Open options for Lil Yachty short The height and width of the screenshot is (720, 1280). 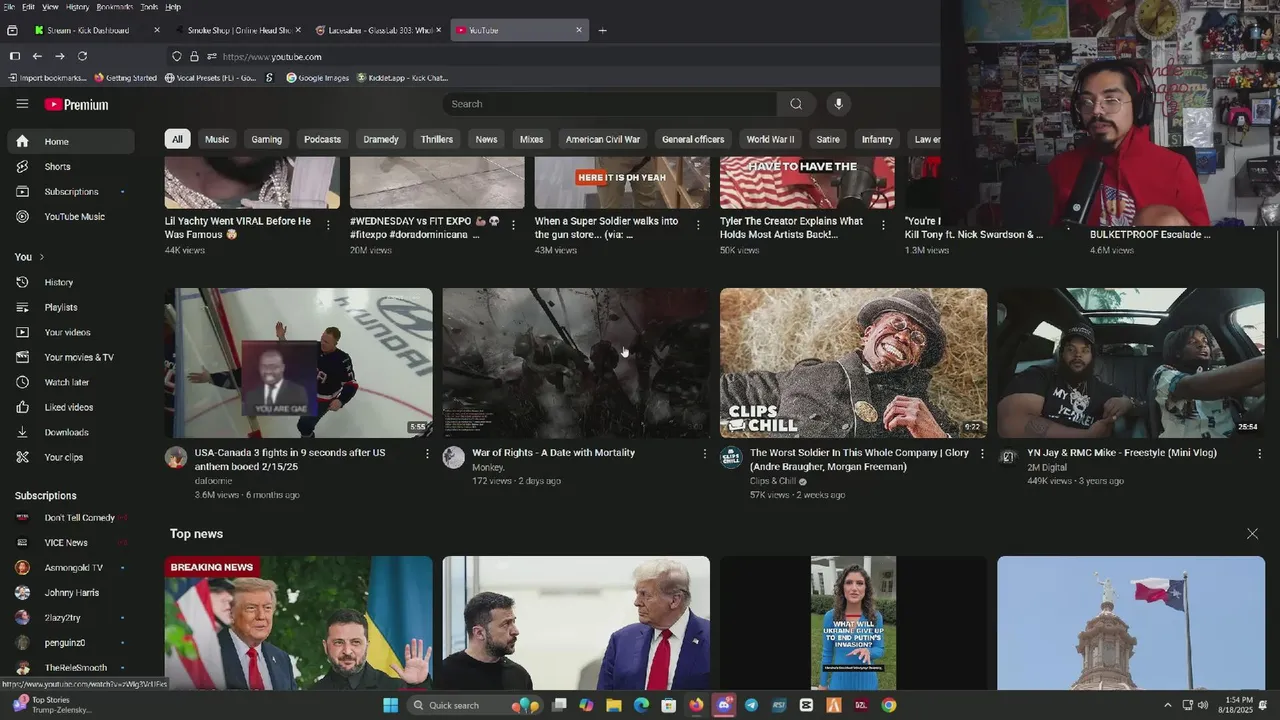[328, 225]
